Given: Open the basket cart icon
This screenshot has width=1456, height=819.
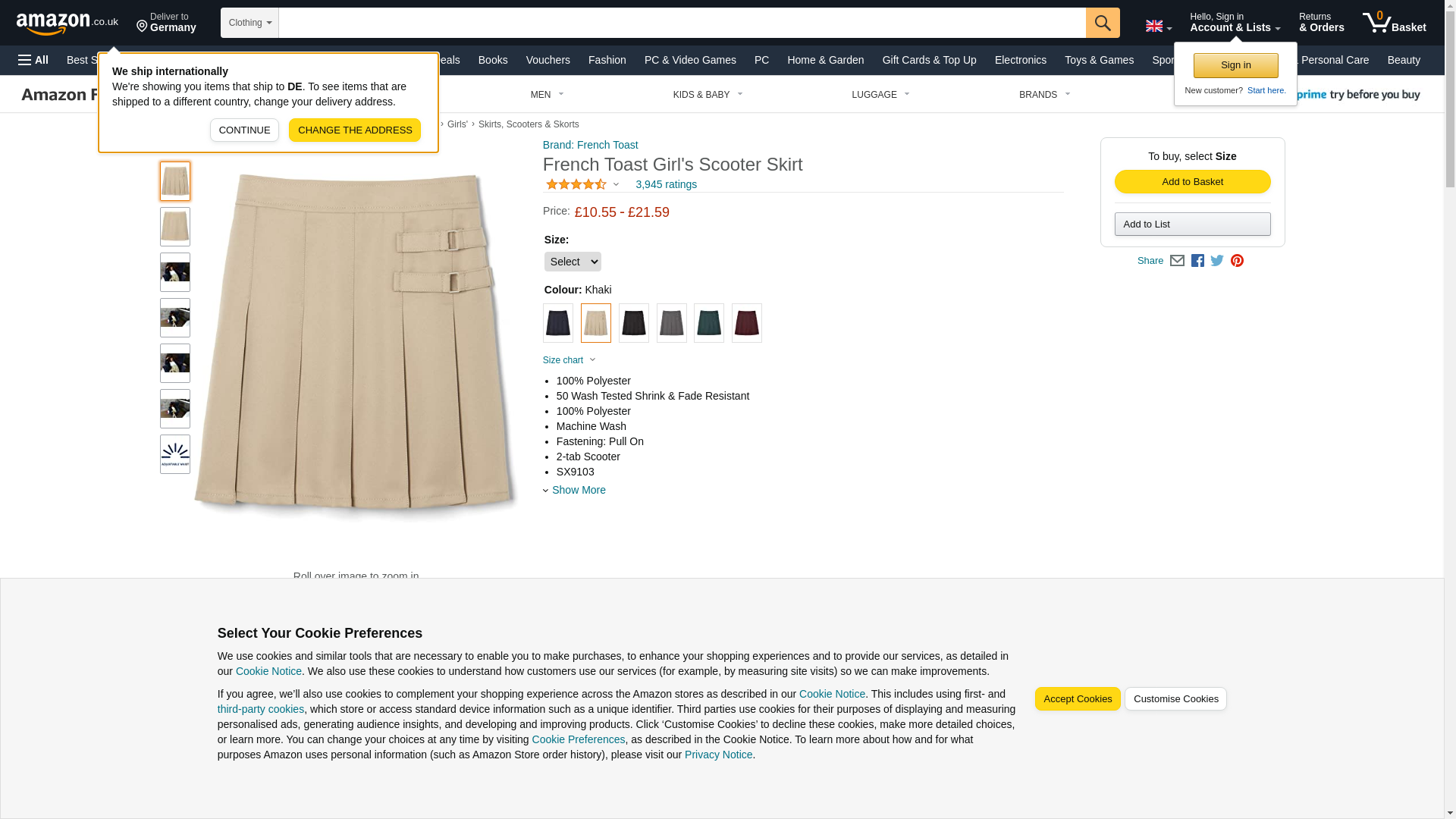Looking at the screenshot, I should coord(1394,23).
